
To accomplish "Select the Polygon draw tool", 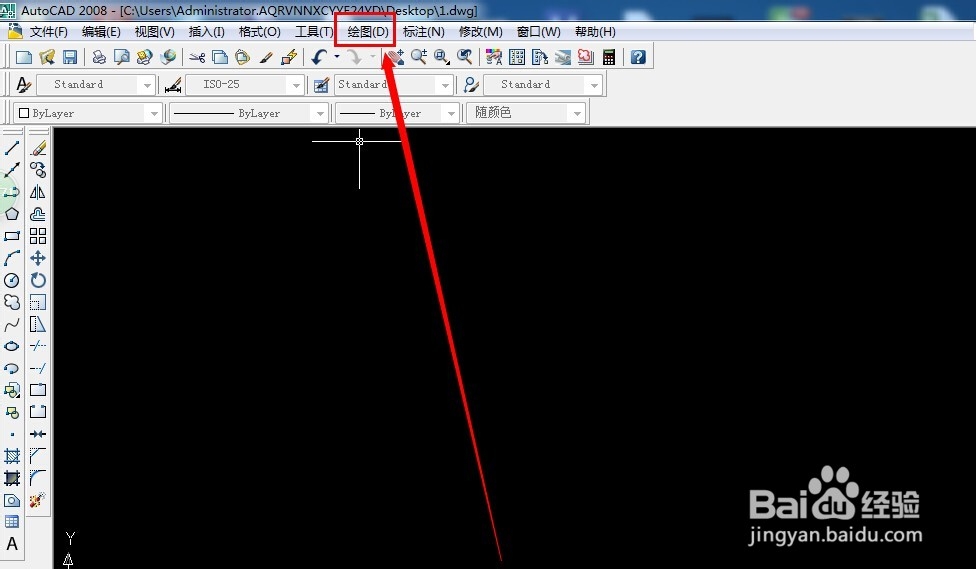I will click(x=12, y=214).
